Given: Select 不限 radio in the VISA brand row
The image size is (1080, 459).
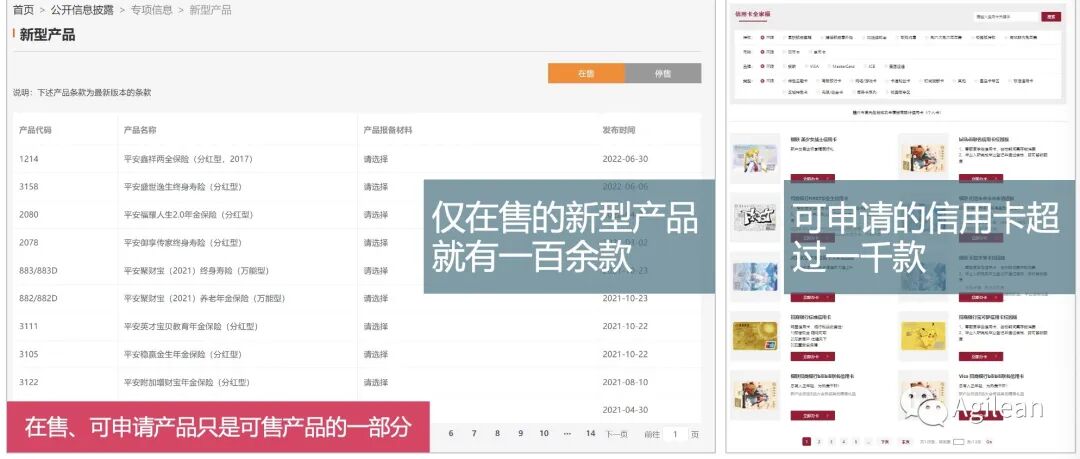Looking at the screenshot, I should coord(762,66).
